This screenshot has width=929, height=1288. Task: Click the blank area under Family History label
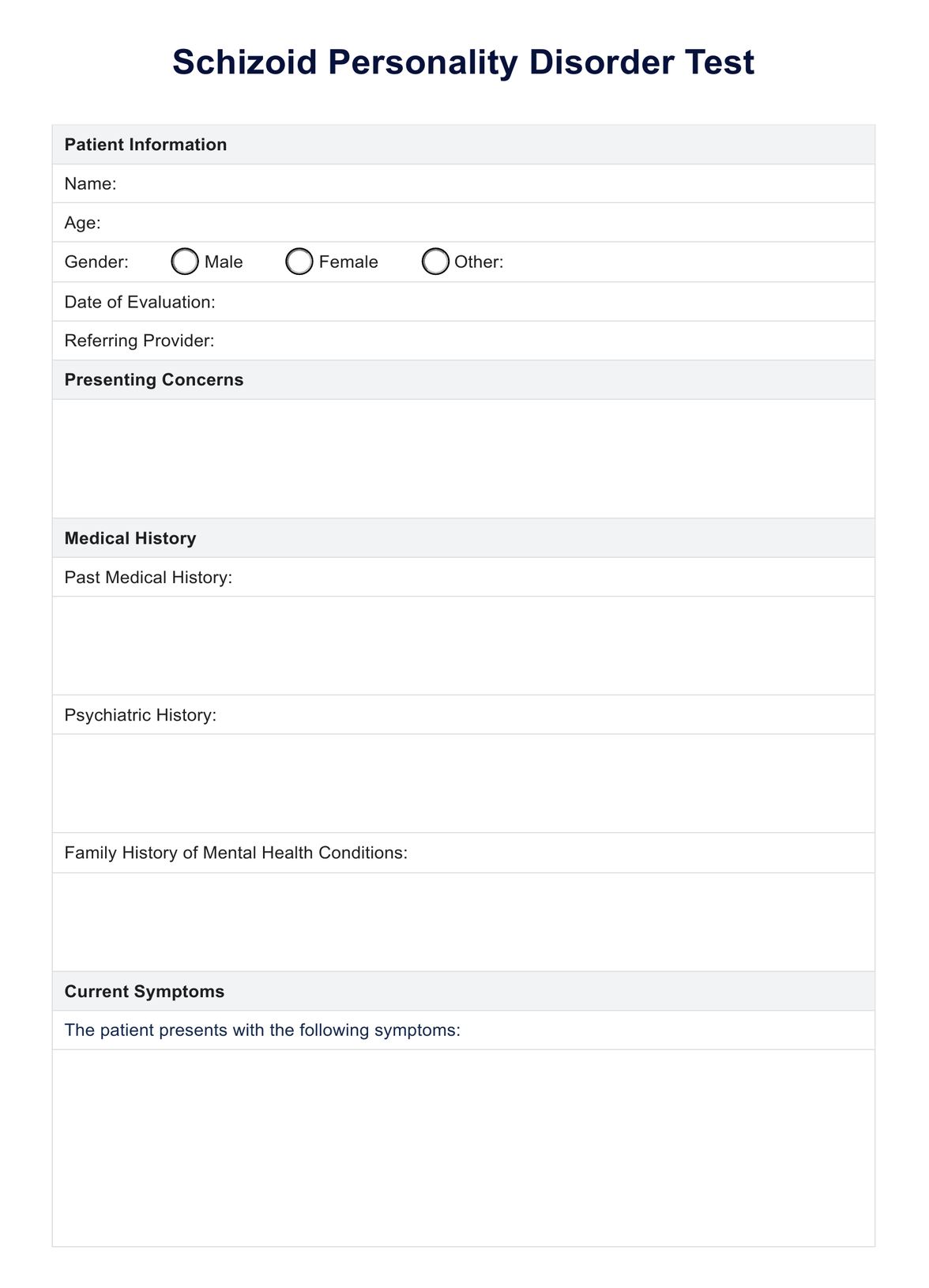coord(464,921)
